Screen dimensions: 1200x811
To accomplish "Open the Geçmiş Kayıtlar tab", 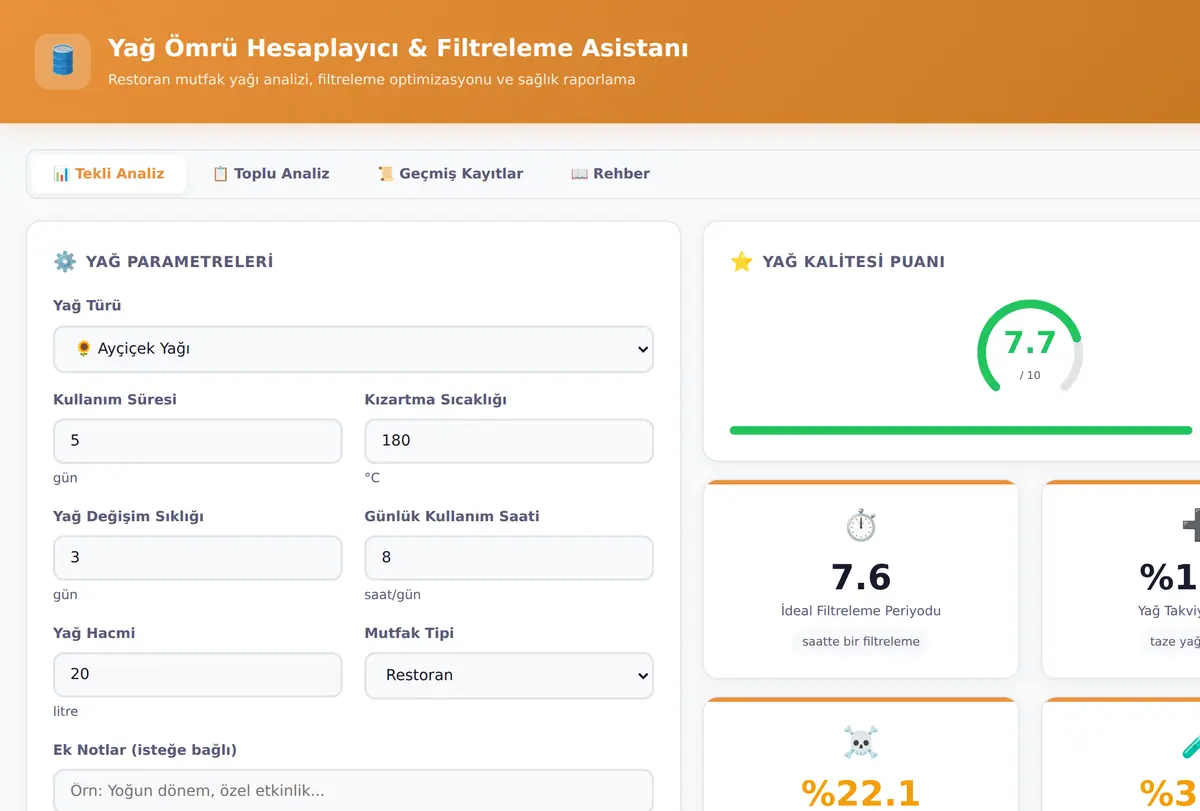I will pos(450,173).
